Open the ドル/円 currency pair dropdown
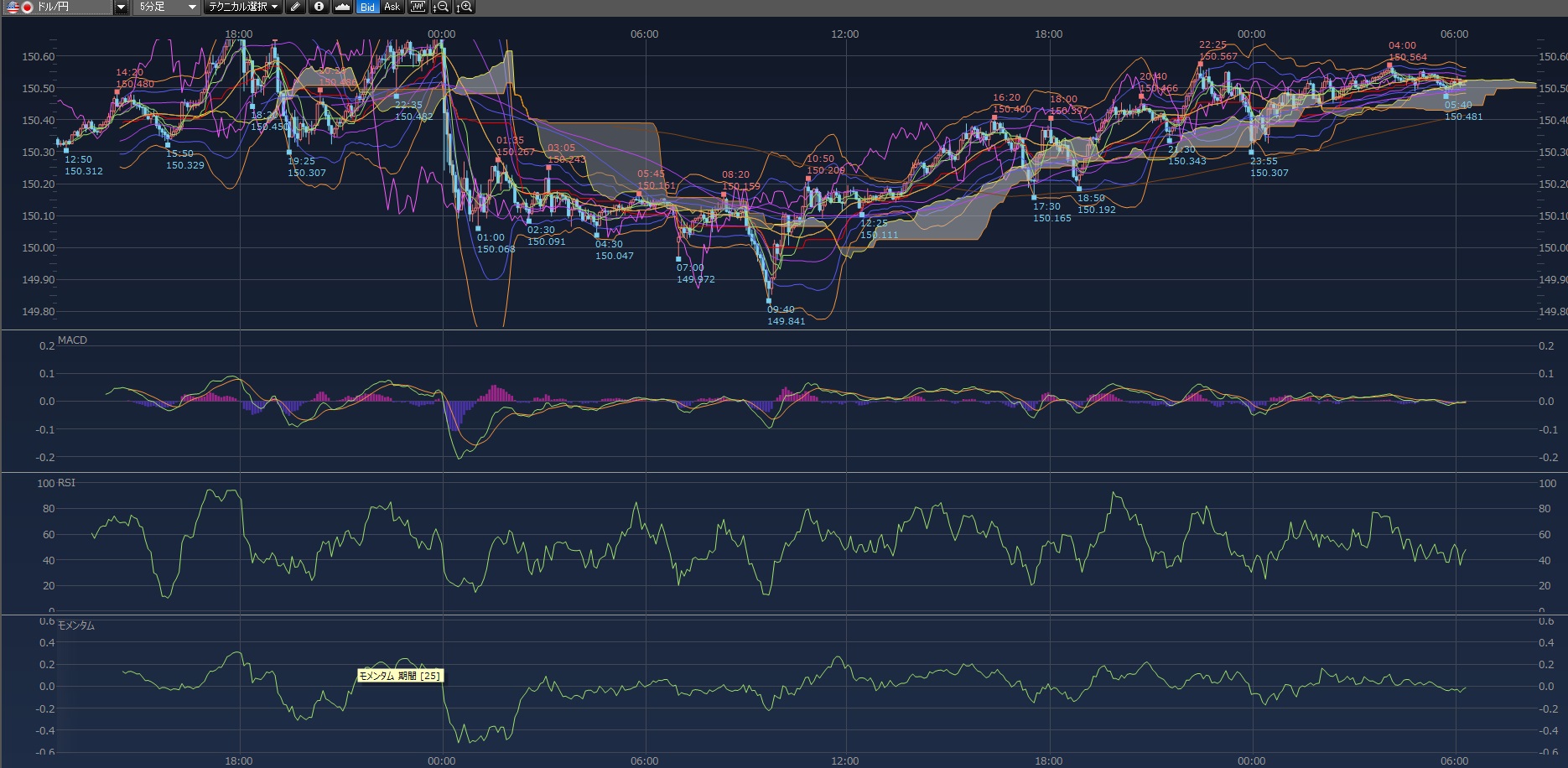The width and height of the screenshot is (1568, 768). (x=121, y=8)
